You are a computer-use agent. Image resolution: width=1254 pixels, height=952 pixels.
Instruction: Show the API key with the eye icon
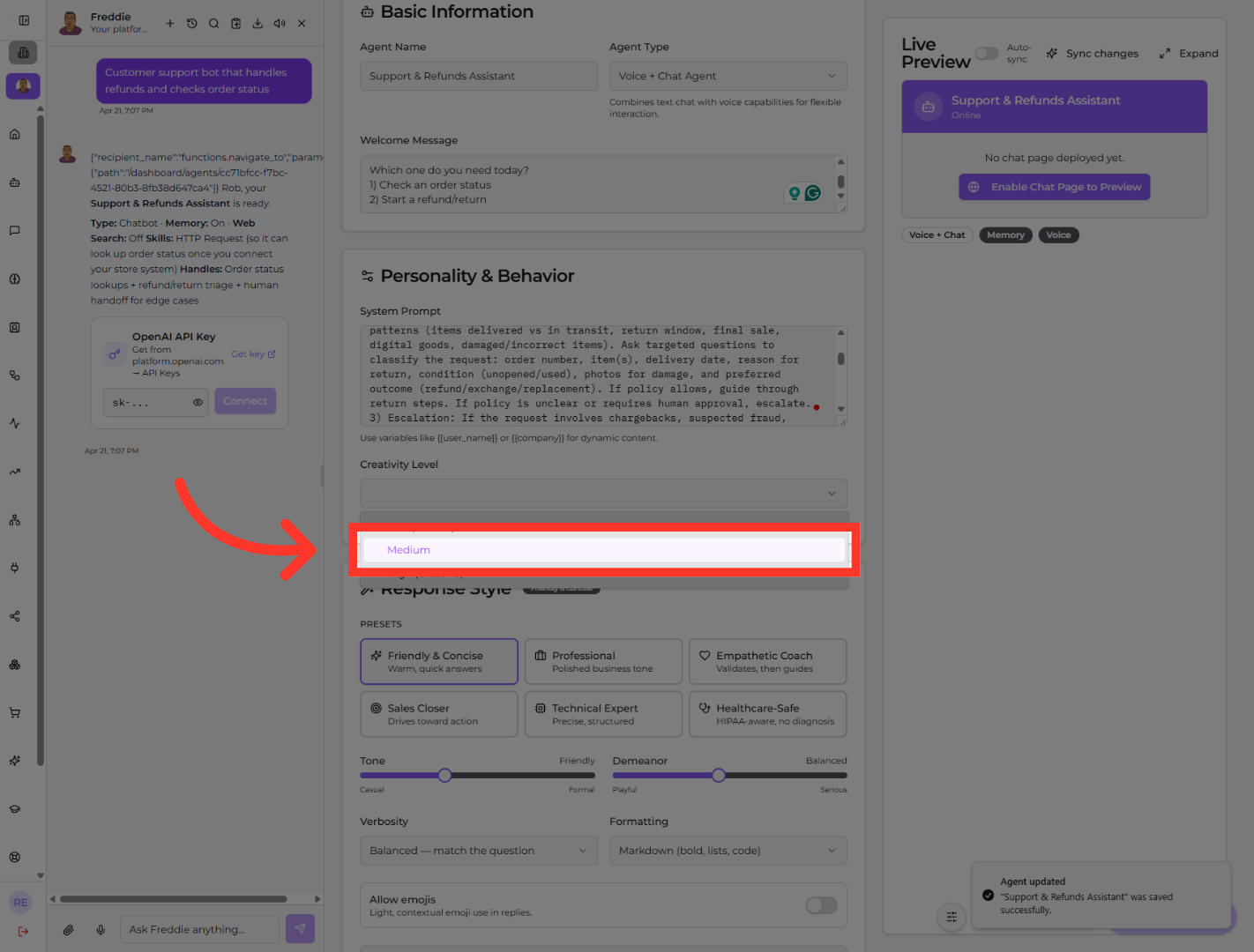198,402
